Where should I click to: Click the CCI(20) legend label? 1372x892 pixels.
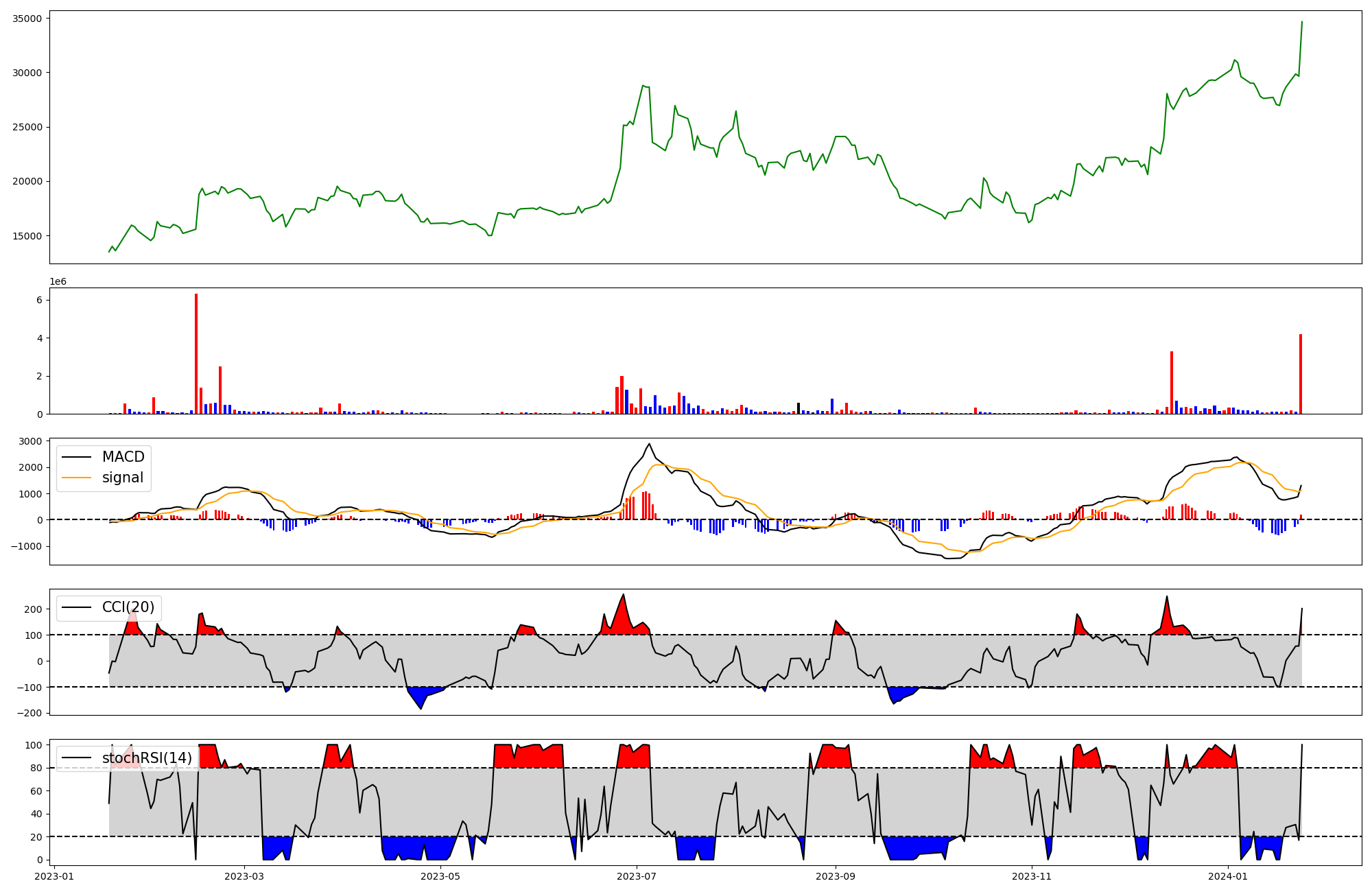128,607
